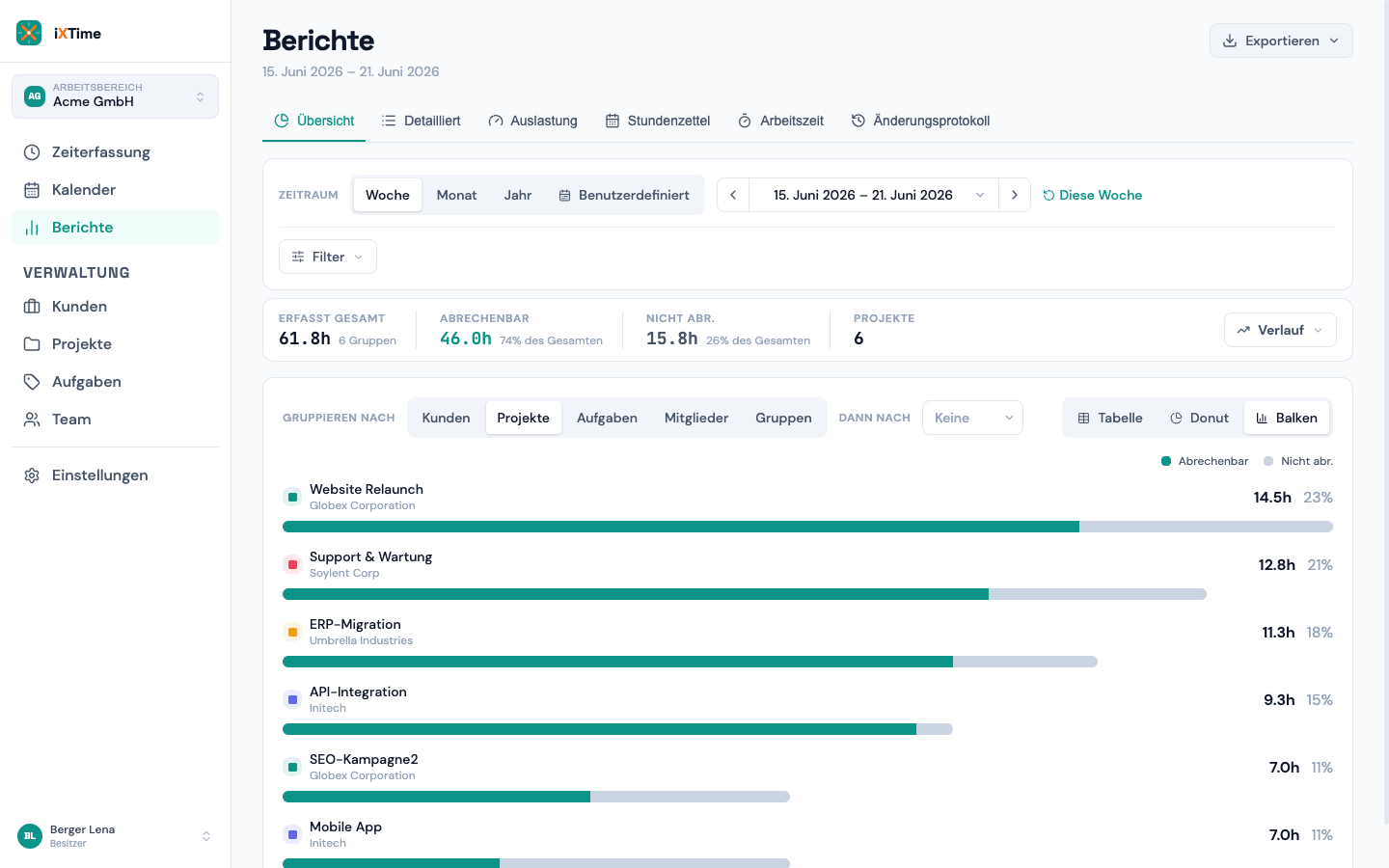
Task: Click the BL user avatar
Action: 30,836
